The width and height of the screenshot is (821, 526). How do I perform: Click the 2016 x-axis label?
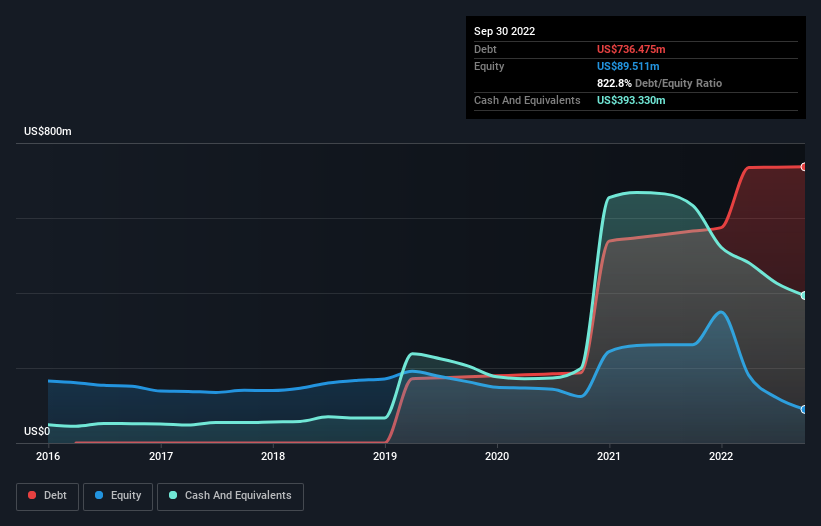pyautogui.click(x=48, y=456)
